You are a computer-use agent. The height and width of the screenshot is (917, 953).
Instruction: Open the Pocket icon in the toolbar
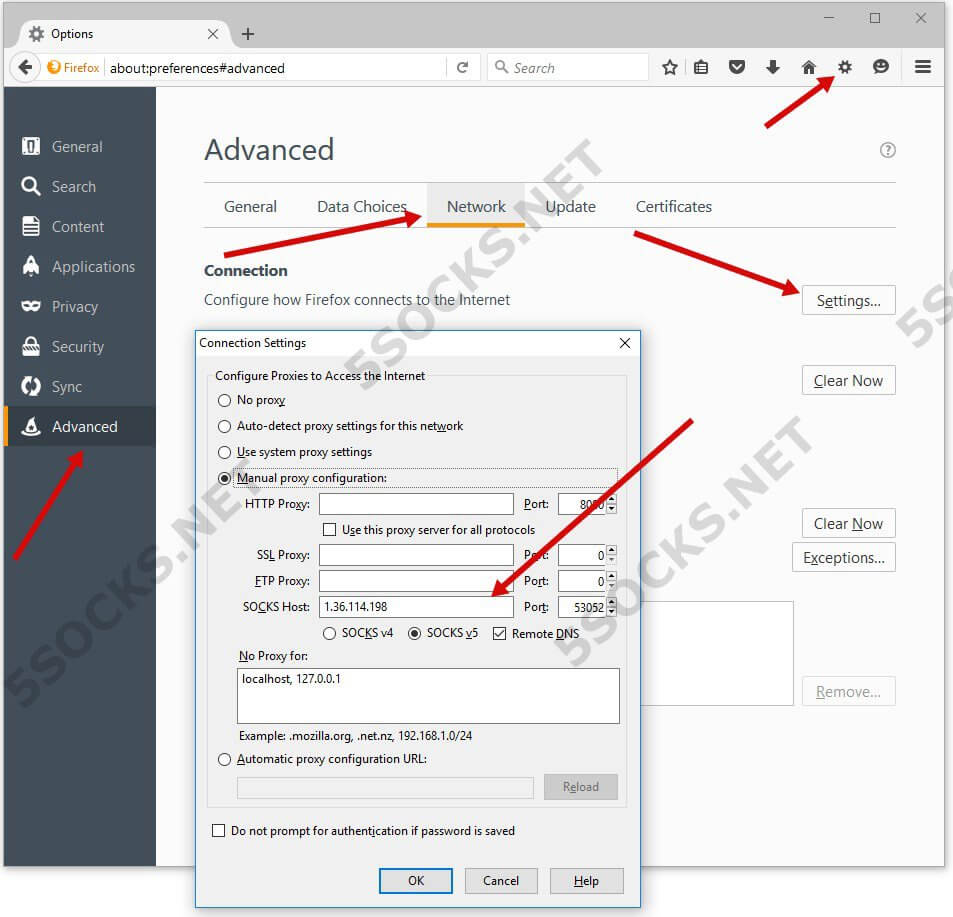(737, 67)
